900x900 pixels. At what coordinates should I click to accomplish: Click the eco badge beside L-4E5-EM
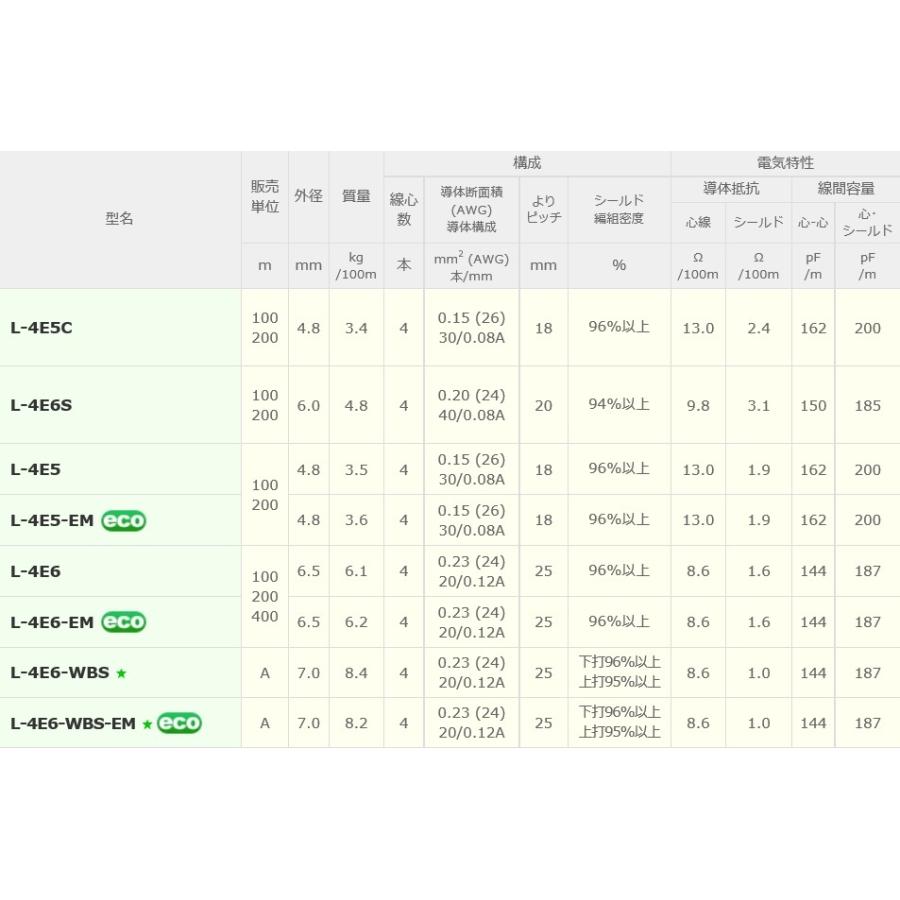tap(123, 520)
